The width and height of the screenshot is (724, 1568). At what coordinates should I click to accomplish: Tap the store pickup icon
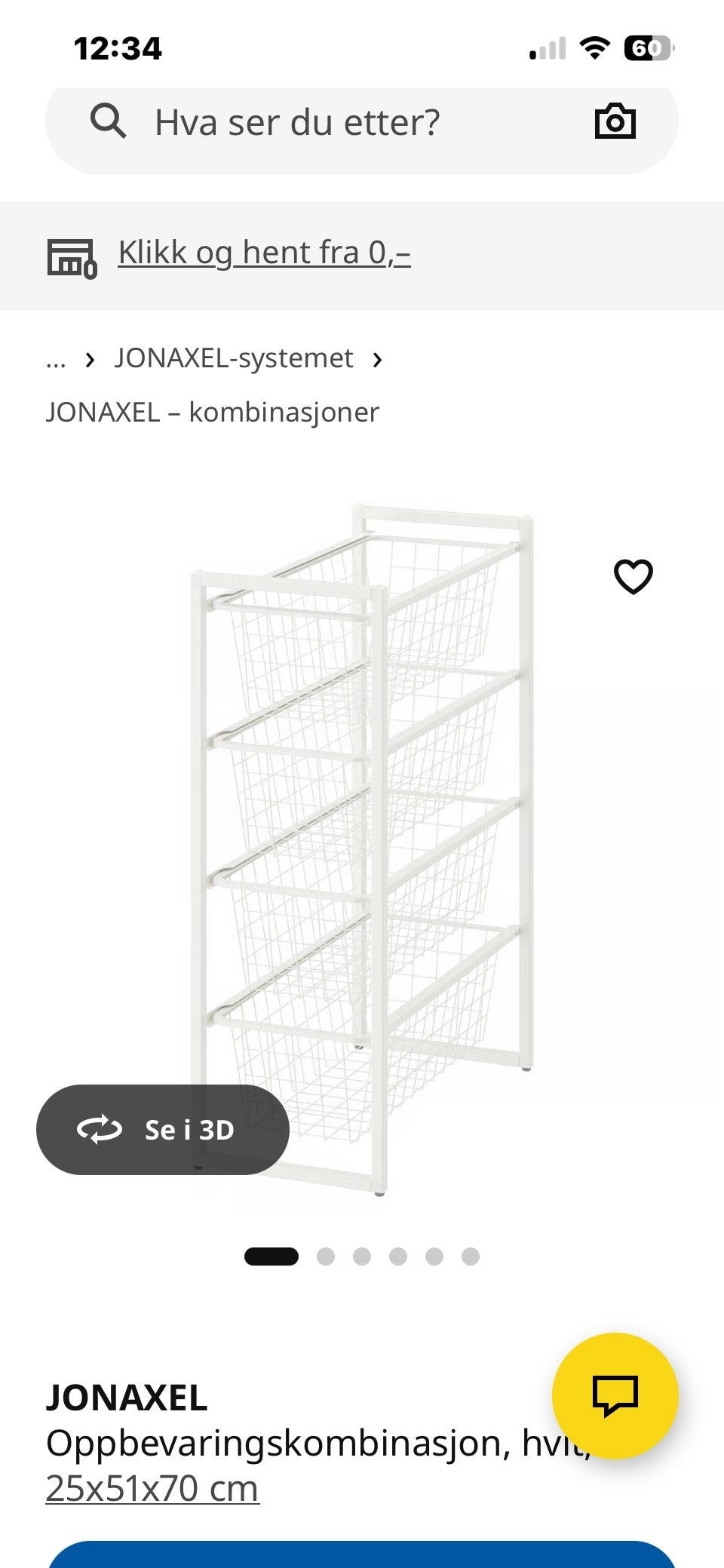pos(72,258)
